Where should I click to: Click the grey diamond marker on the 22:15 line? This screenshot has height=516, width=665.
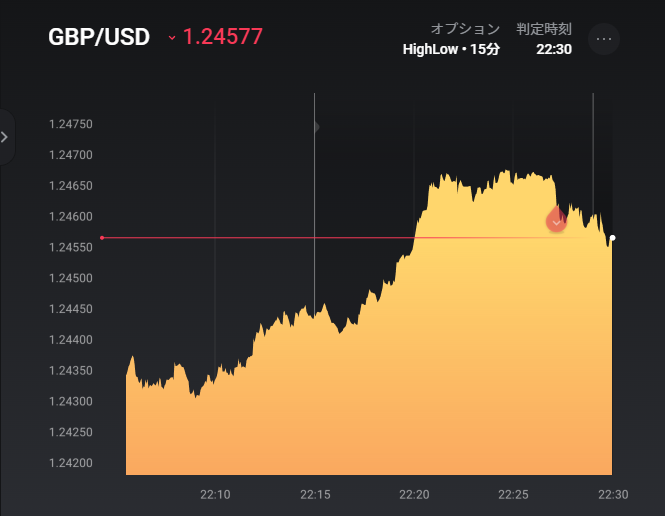point(316,127)
